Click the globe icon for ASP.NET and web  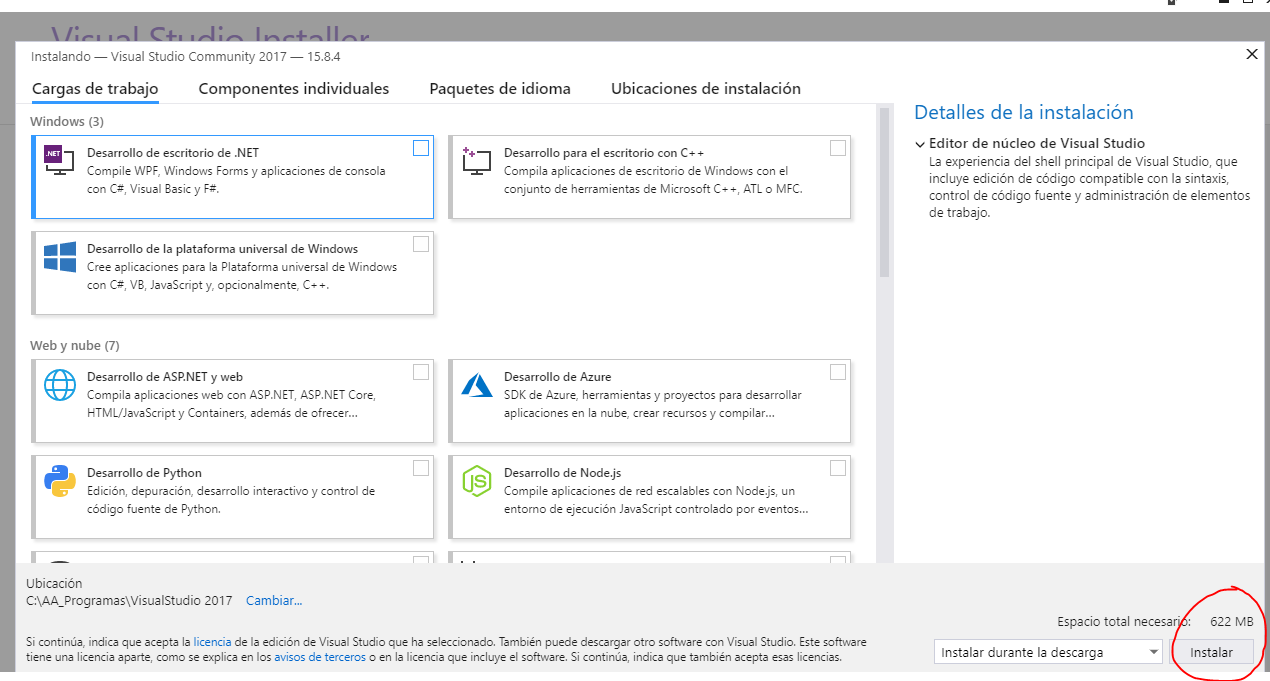click(x=60, y=385)
